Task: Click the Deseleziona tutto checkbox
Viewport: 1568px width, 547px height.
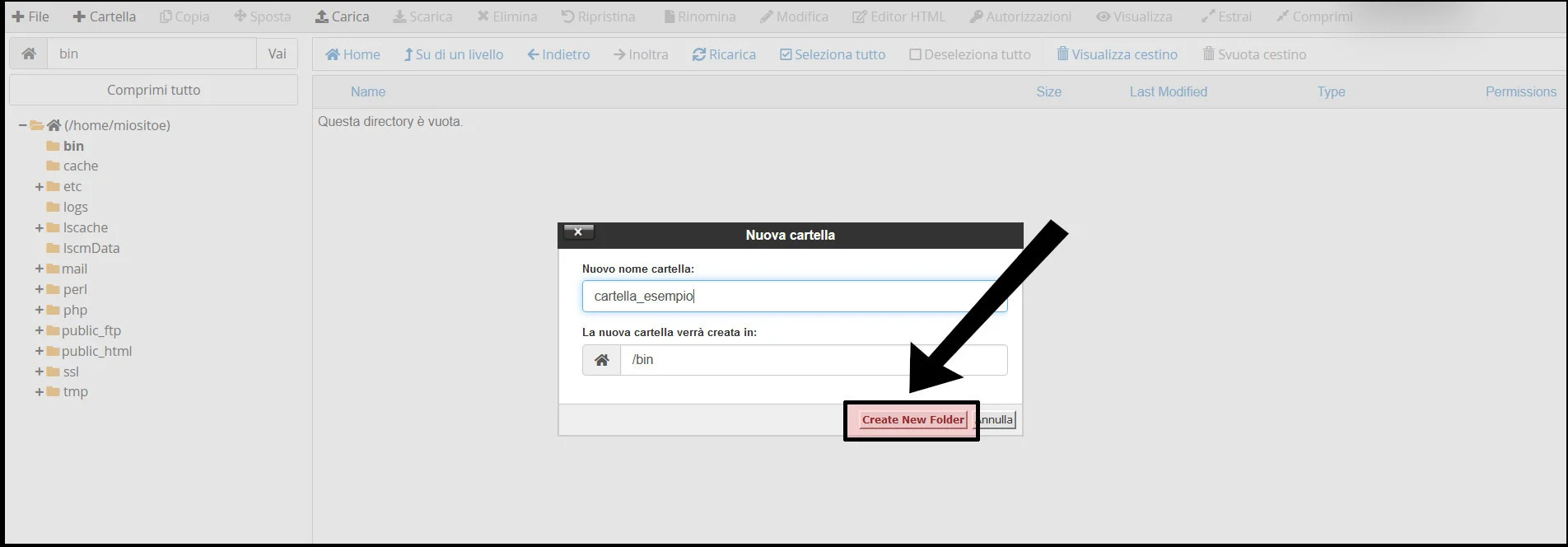Action: coord(970,54)
